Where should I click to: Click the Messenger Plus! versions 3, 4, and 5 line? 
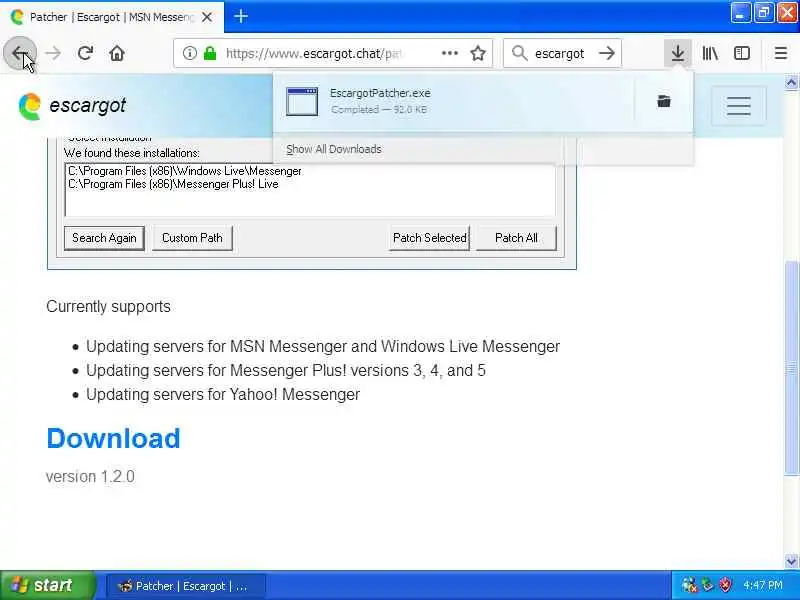click(x=286, y=370)
